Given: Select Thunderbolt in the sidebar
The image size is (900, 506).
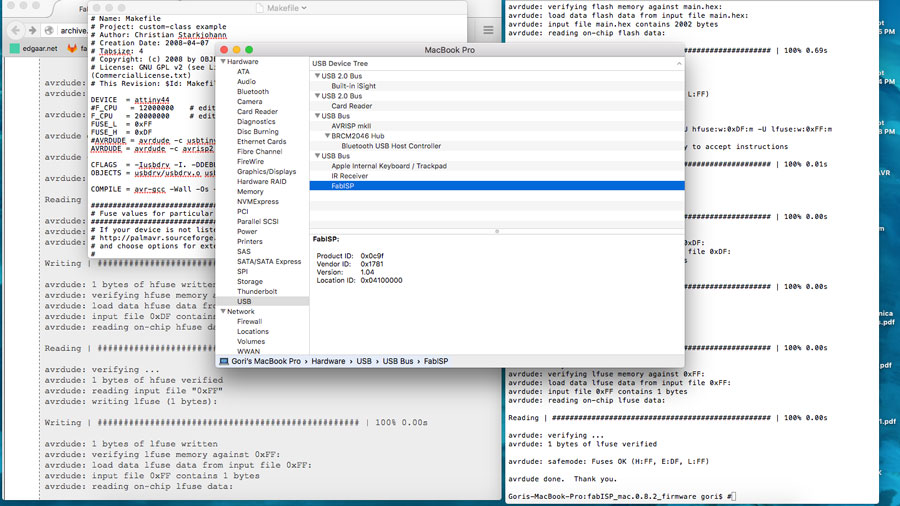Looking at the screenshot, I should tap(257, 291).
